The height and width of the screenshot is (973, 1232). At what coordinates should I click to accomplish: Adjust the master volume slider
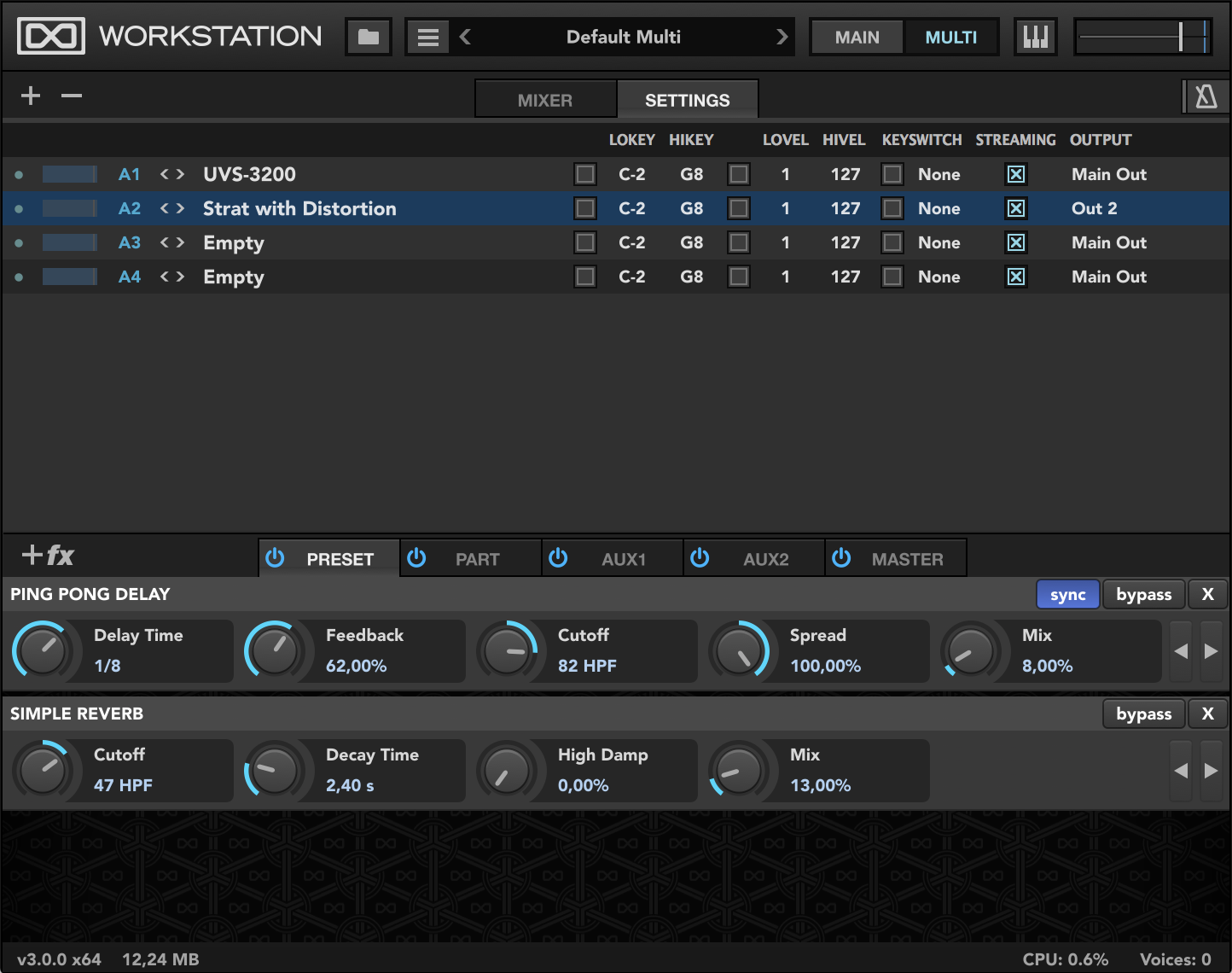pyautogui.click(x=1142, y=37)
